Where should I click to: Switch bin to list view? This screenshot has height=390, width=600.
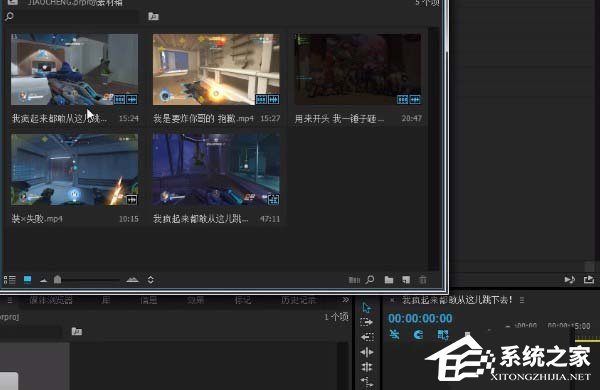[10, 280]
